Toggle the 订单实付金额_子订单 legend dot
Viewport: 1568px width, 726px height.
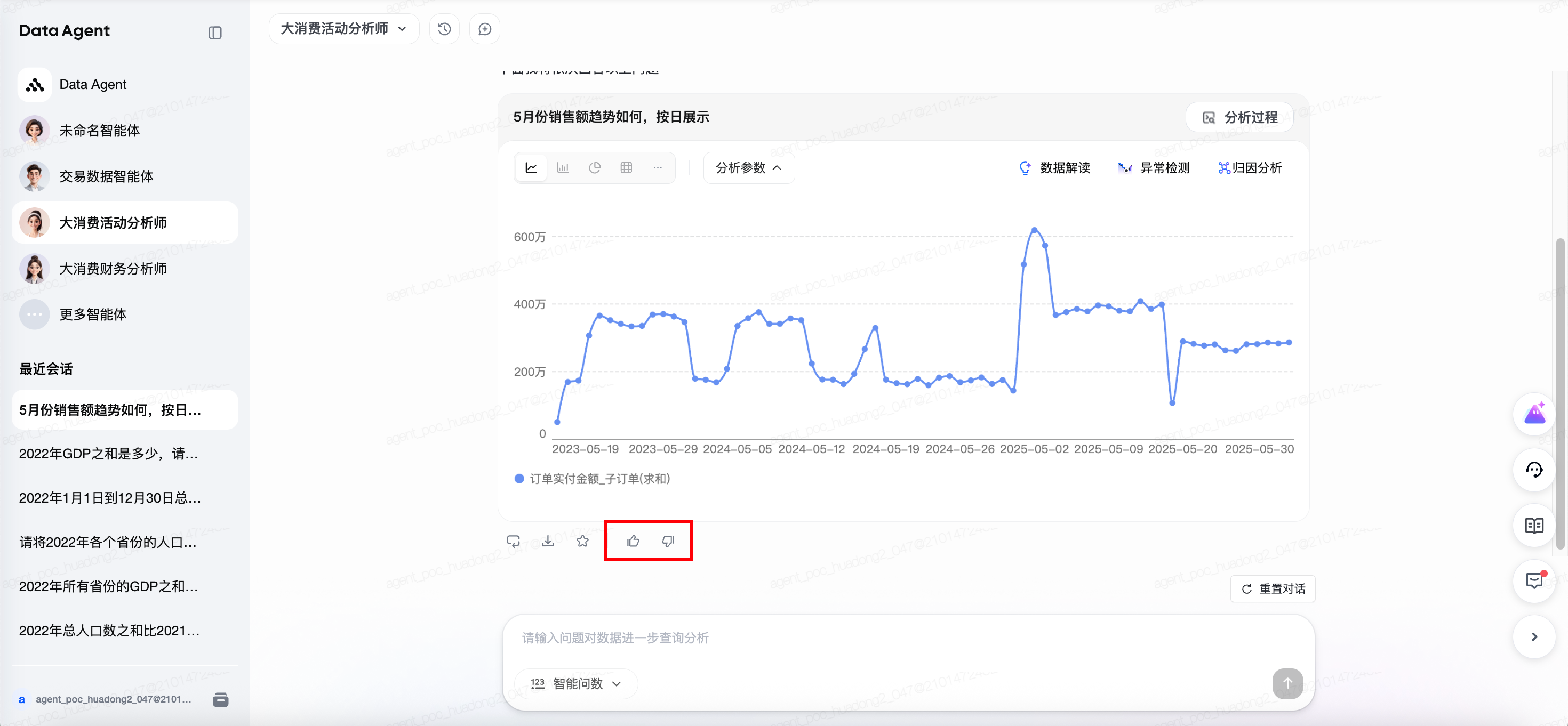pos(519,479)
